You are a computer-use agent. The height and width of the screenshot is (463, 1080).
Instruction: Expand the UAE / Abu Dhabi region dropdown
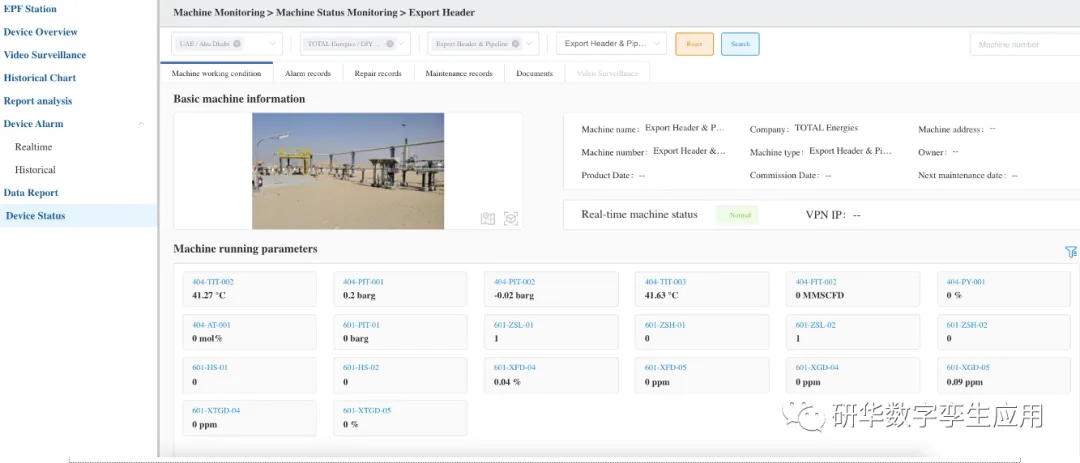(273, 44)
